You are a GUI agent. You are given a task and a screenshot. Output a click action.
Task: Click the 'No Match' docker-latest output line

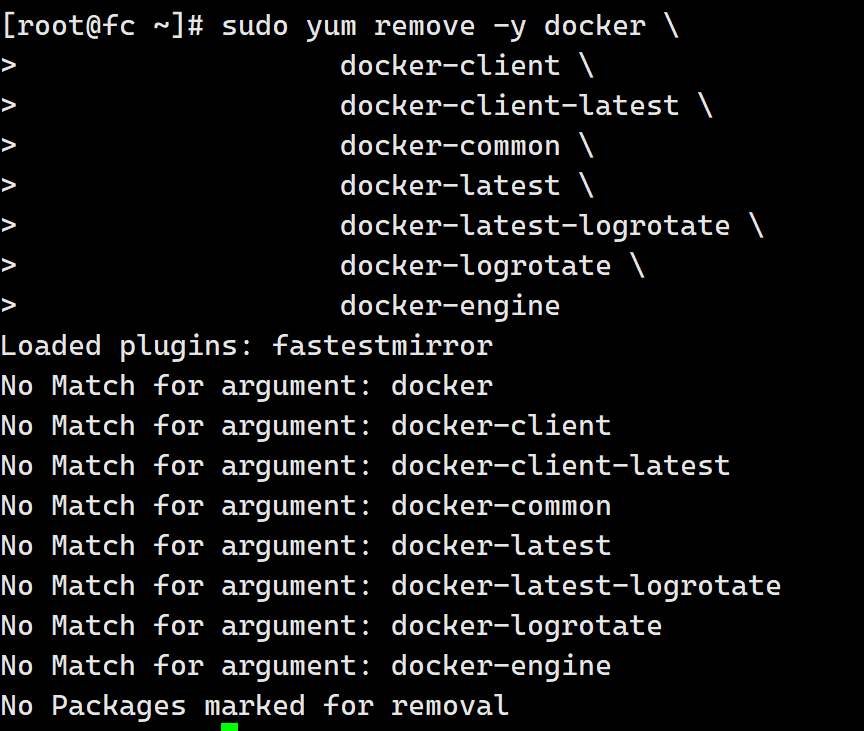point(306,546)
